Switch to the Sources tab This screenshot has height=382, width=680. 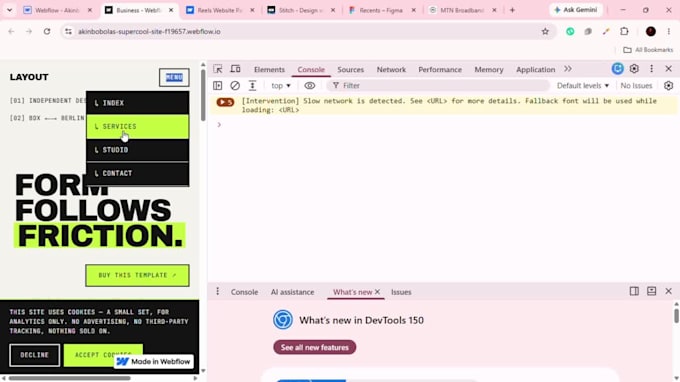350,69
